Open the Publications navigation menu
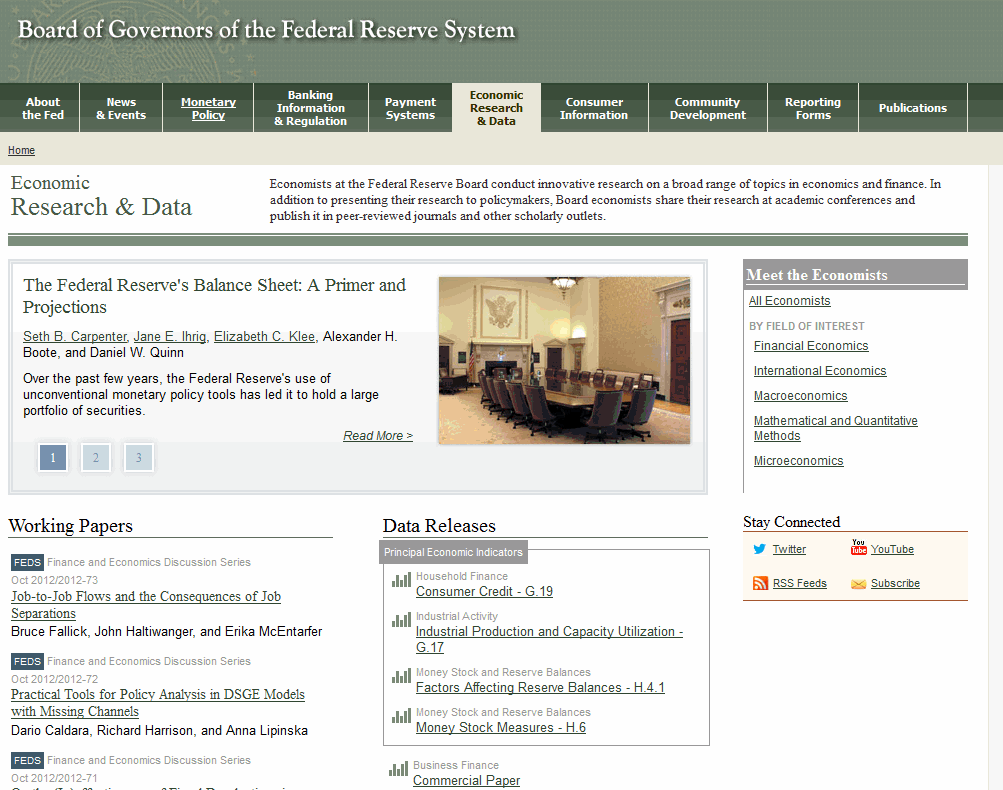This screenshot has width=1003, height=790. coord(912,108)
